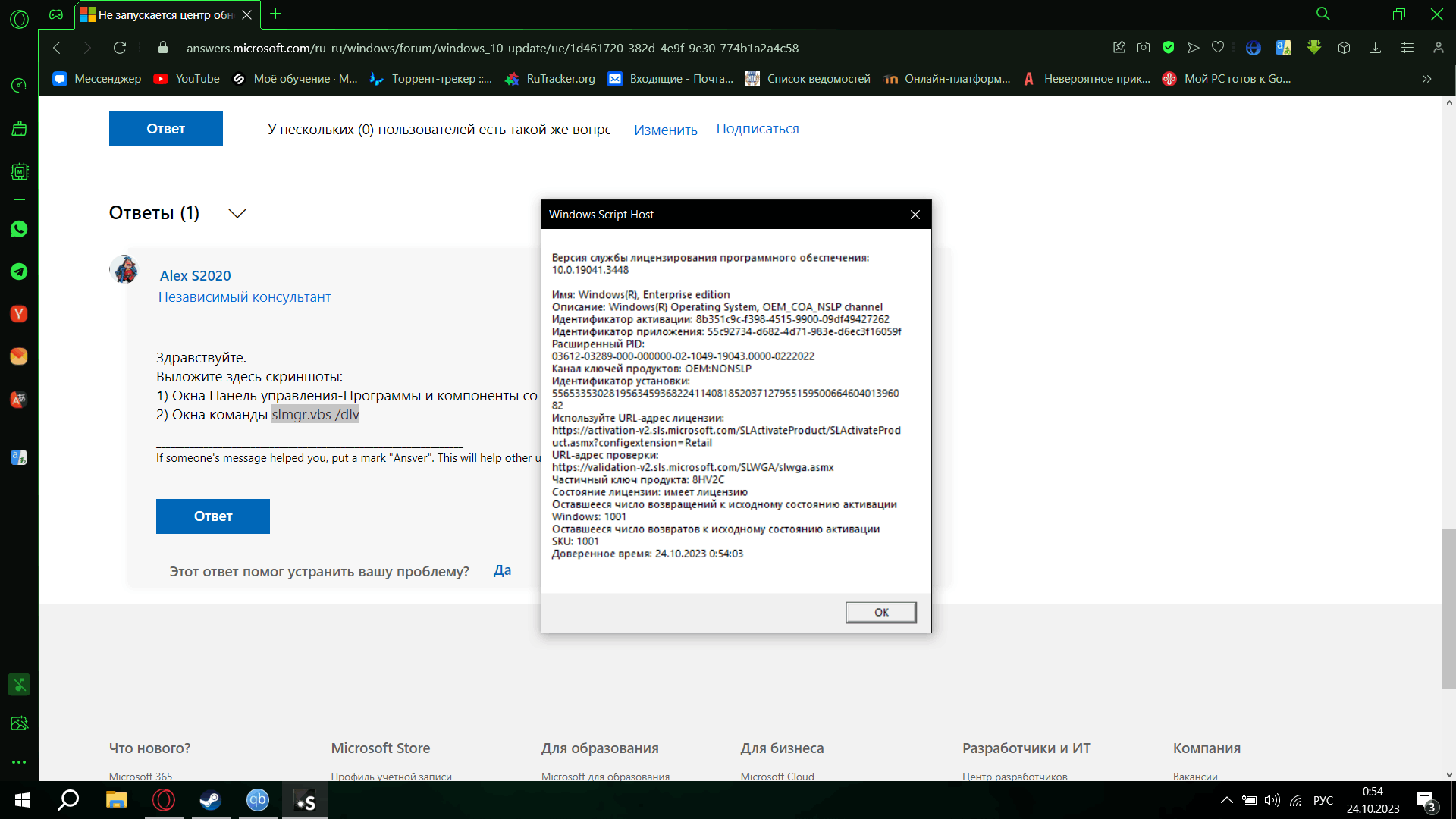Open the extensions cube icon

click(1344, 48)
